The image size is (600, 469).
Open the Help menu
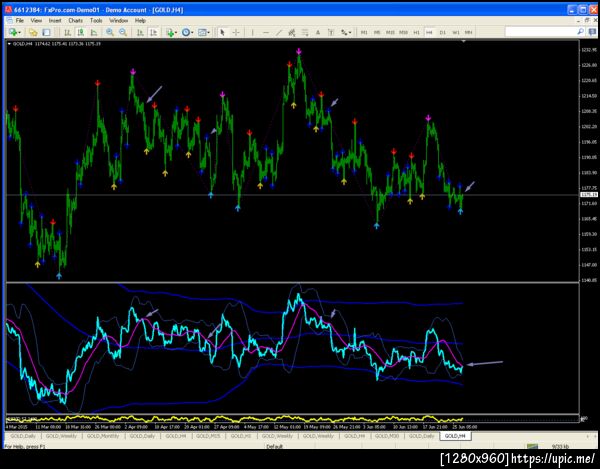click(140, 21)
